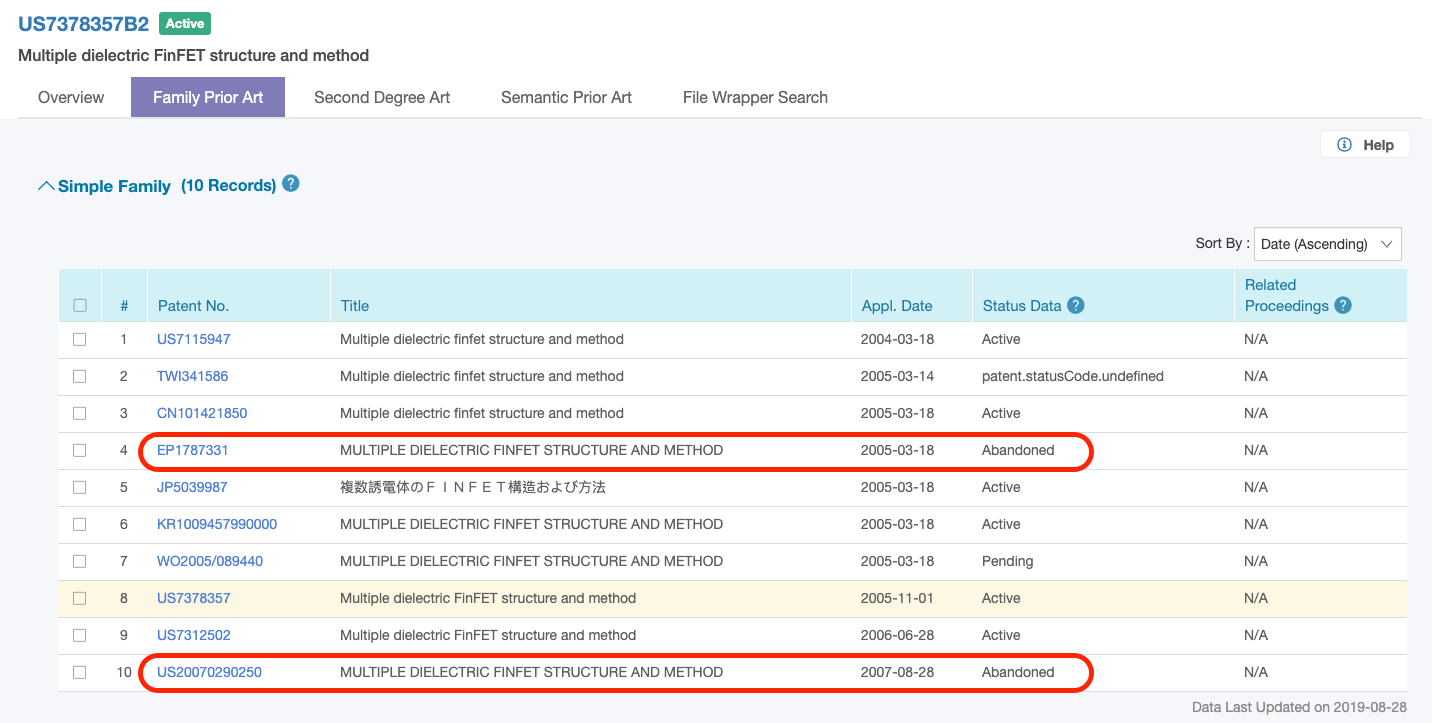Image resolution: width=1432 pixels, height=723 pixels.
Task: Click the green Active status badge
Action: (x=185, y=24)
